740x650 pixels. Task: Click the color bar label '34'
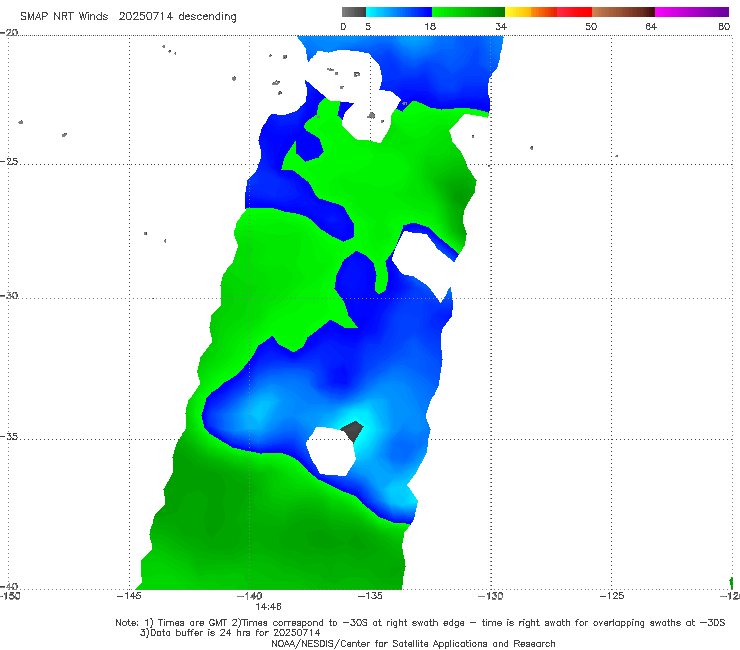pos(501,27)
